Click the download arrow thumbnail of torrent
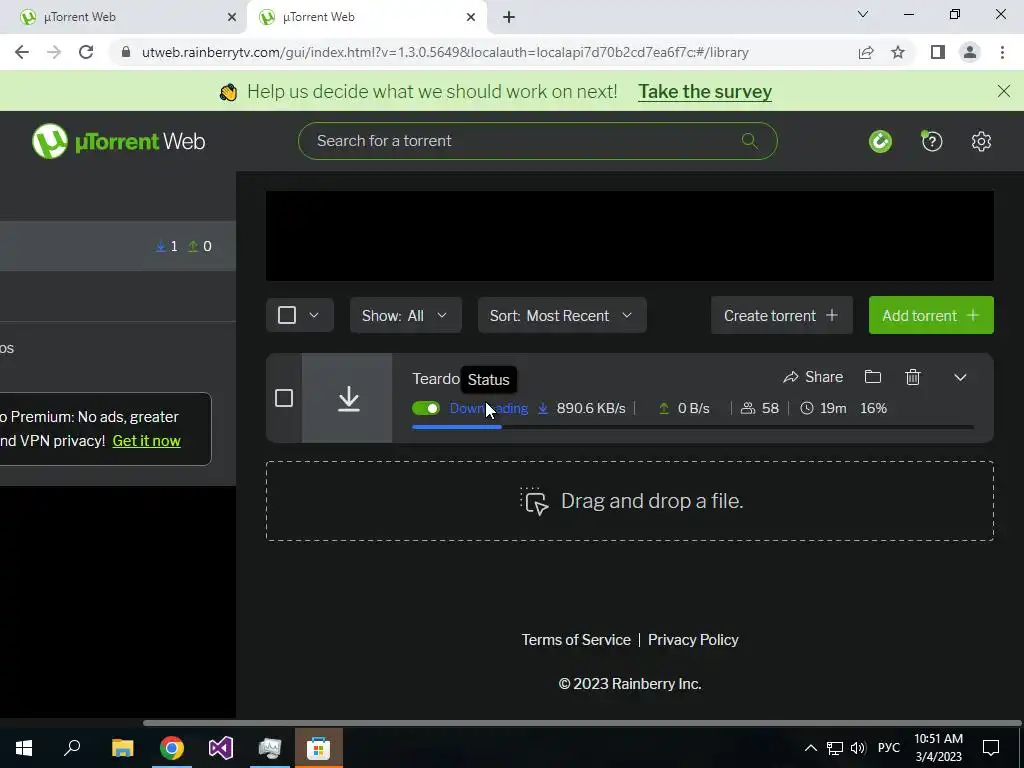The image size is (1024, 768). pyautogui.click(x=347, y=398)
